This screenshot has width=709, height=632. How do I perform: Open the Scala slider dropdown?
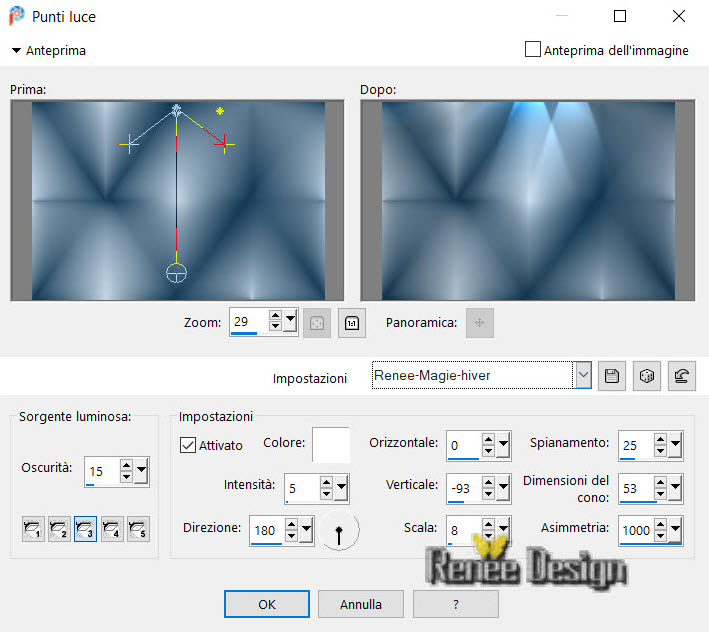pos(503,529)
